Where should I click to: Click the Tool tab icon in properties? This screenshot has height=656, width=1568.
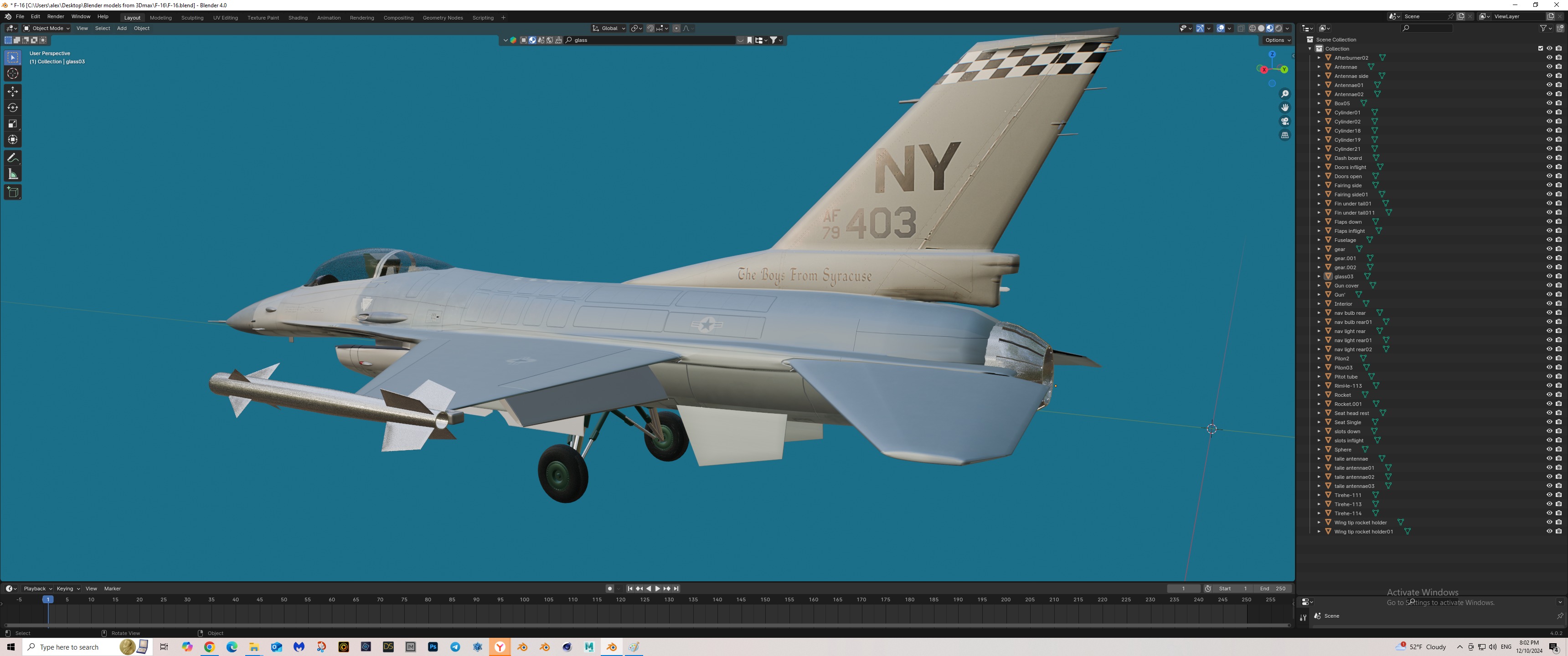pos(1303,617)
